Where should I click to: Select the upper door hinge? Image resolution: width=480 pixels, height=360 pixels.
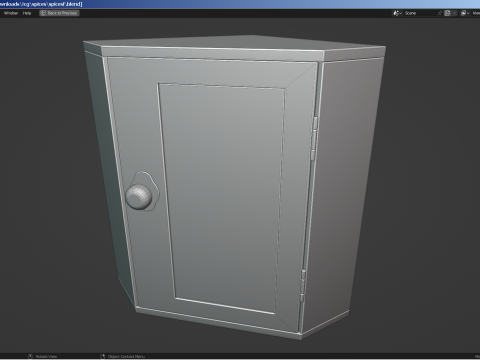(314, 138)
